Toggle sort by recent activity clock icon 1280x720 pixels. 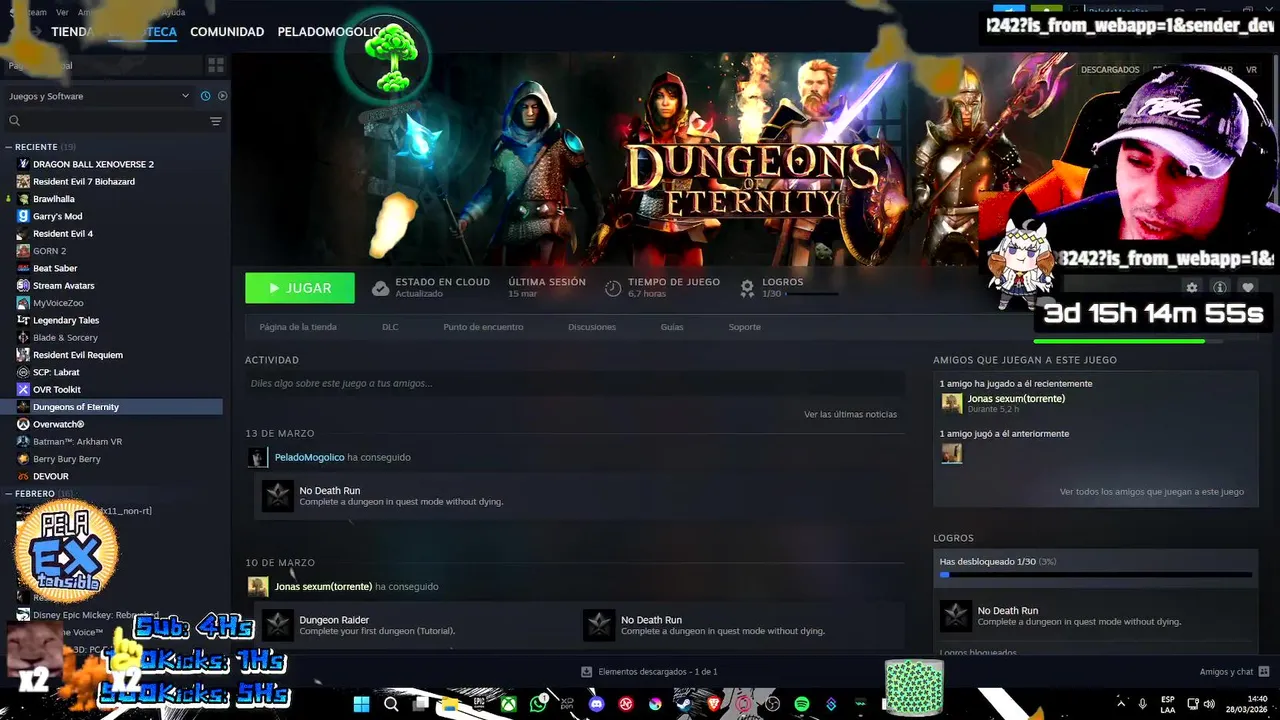[x=205, y=96]
